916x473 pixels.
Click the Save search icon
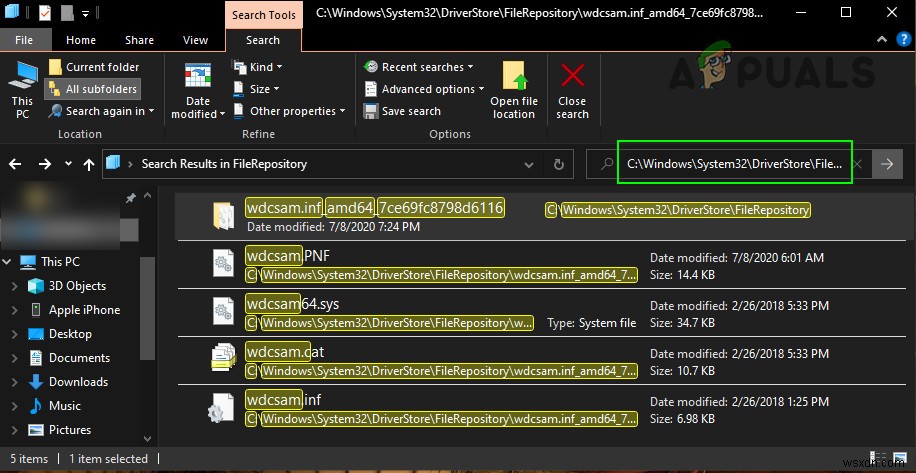tap(370, 111)
